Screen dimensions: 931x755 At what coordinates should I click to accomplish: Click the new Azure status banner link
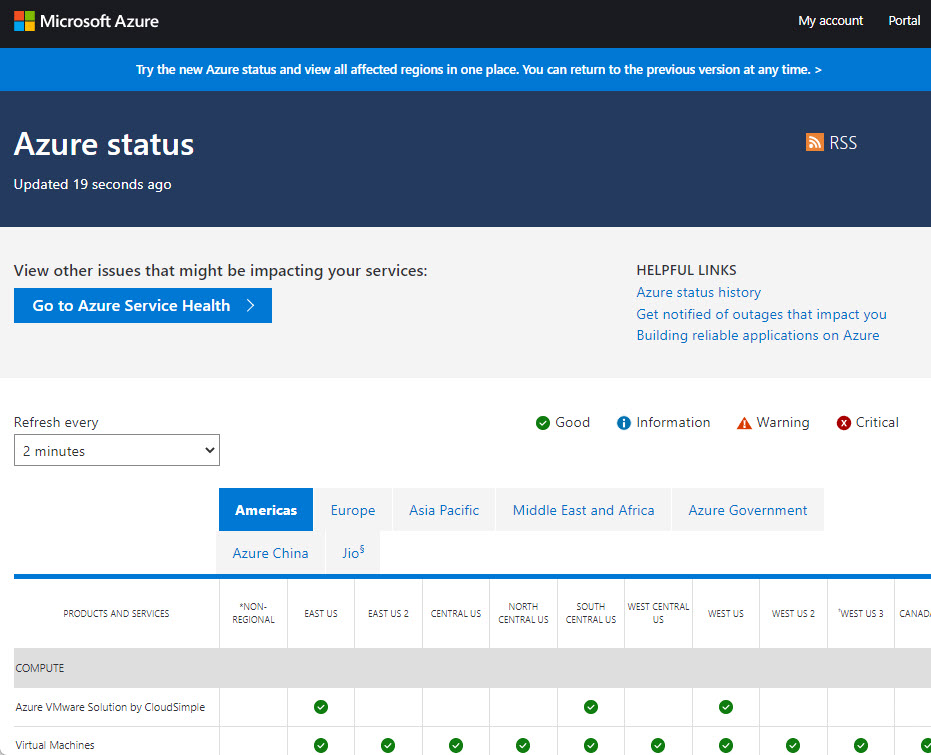479,69
